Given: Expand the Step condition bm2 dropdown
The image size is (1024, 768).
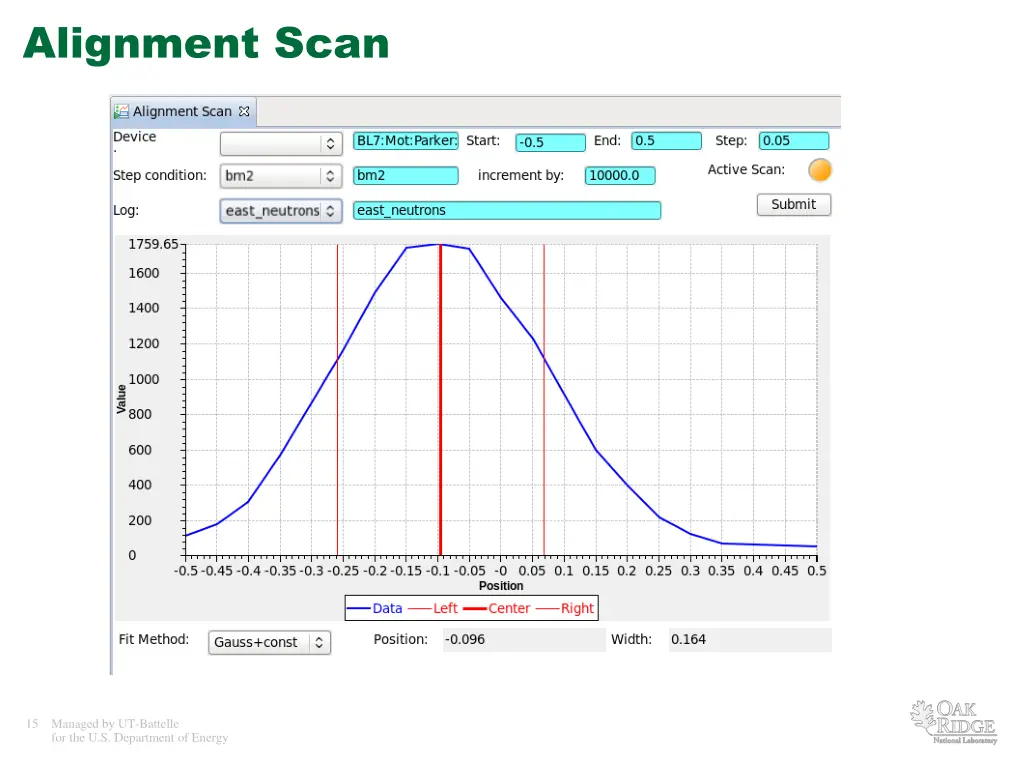Looking at the screenshot, I should [x=281, y=176].
